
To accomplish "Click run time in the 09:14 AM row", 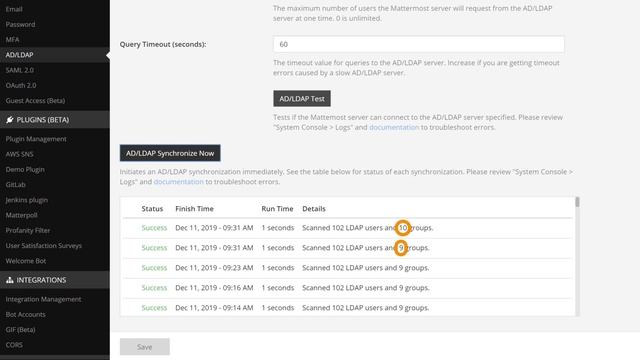I will coord(278,308).
